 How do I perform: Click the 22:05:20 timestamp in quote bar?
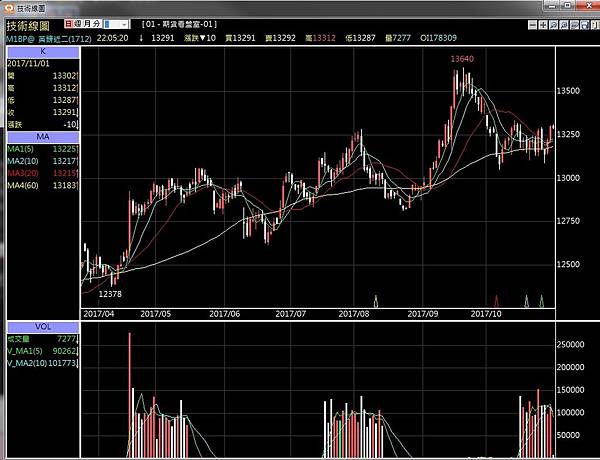[112, 38]
